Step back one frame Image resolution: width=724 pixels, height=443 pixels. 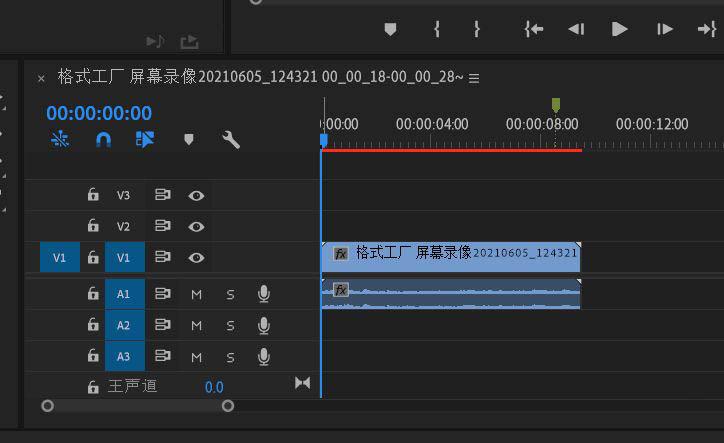(x=576, y=29)
